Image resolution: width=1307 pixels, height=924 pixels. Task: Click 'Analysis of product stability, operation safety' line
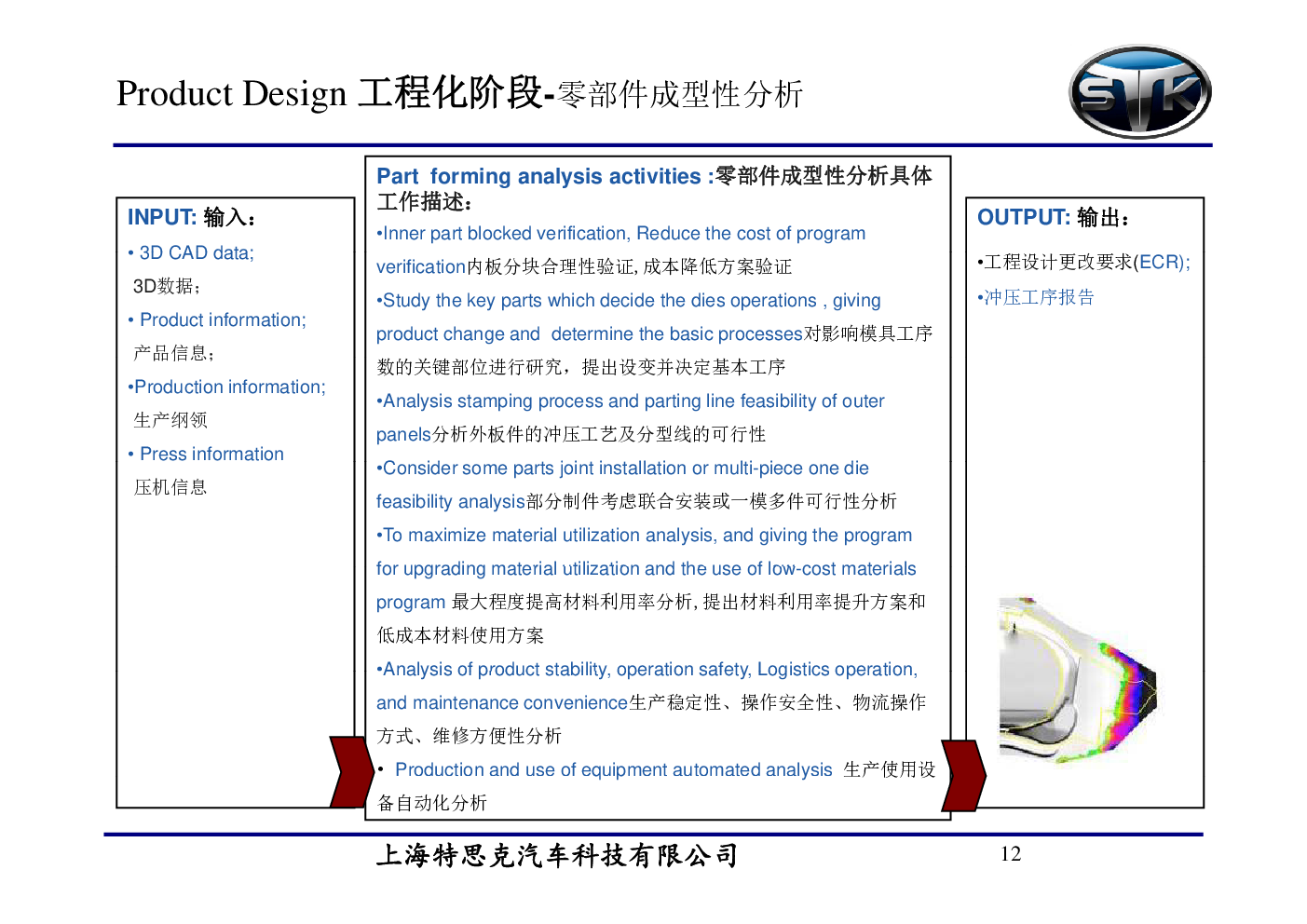click(647, 670)
